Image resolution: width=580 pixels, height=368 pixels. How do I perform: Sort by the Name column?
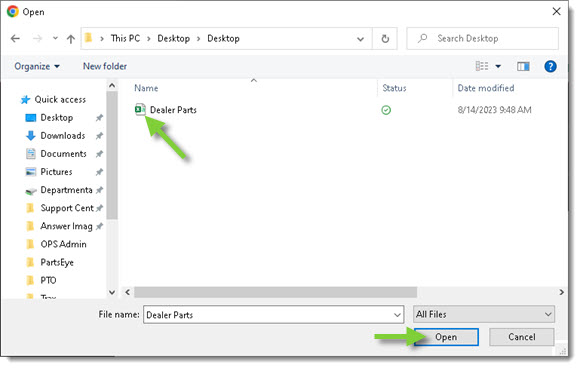[x=146, y=88]
